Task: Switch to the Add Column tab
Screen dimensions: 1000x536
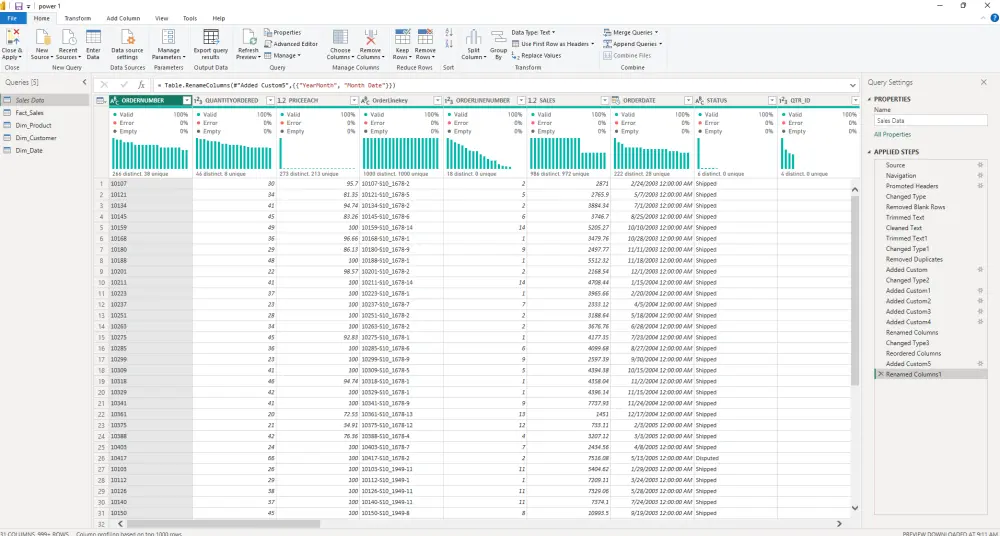Action: tap(123, 19)
